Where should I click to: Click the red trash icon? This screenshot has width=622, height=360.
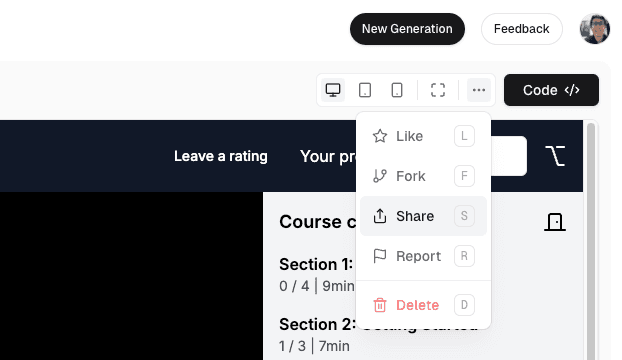(x=380, y=305)
